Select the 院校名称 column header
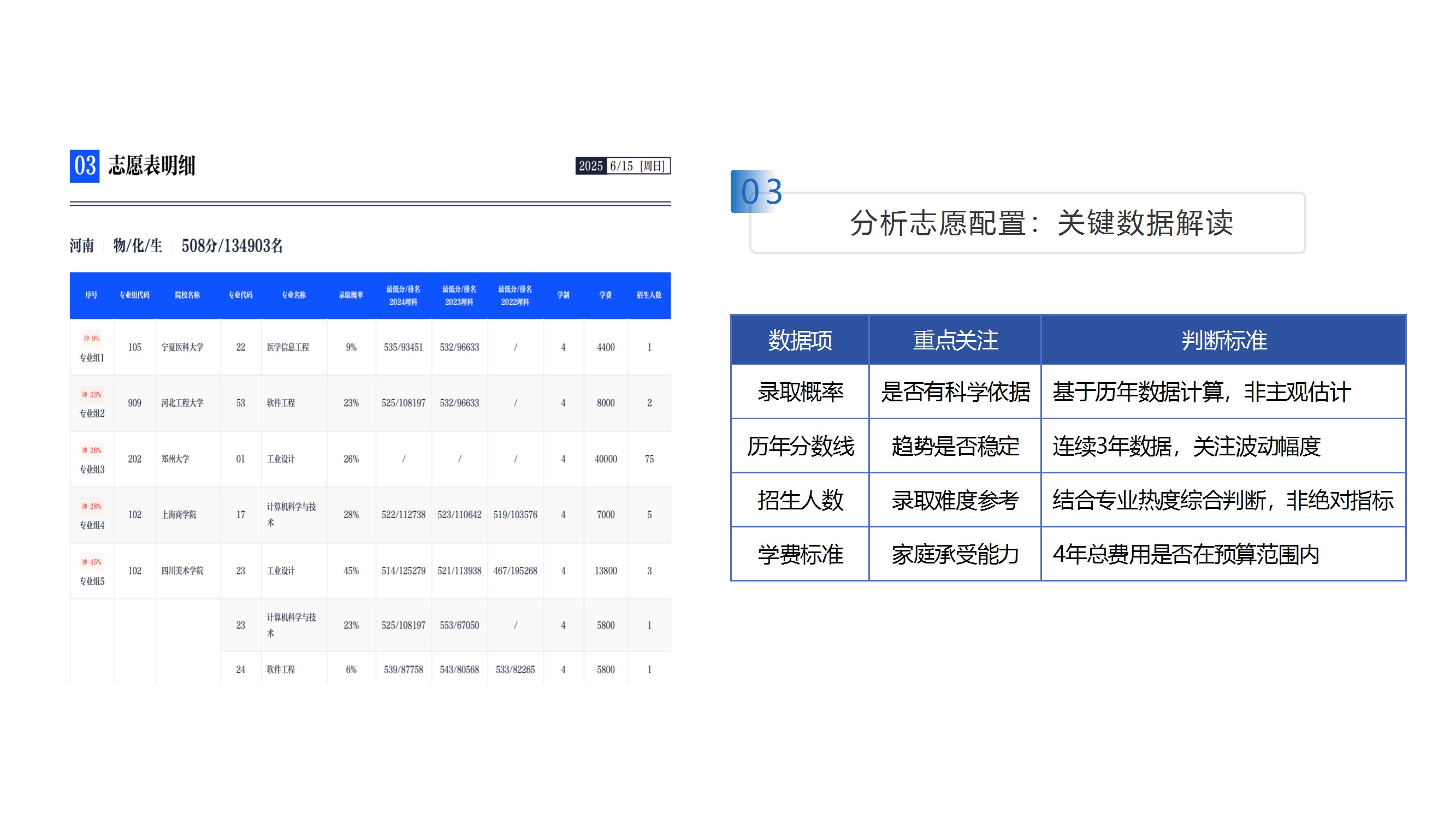1456x819 pixels. coord(187,295)
